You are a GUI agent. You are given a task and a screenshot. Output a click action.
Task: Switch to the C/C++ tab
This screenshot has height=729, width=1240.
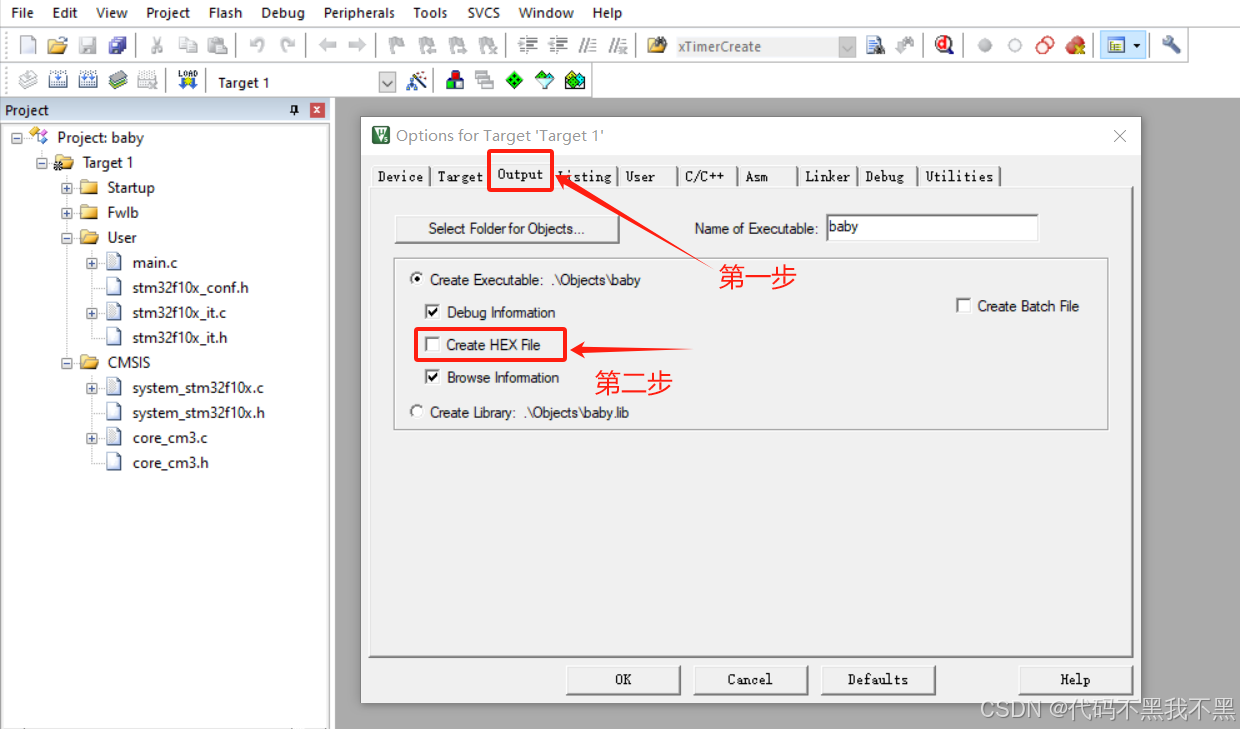click(x=705, y=176)
